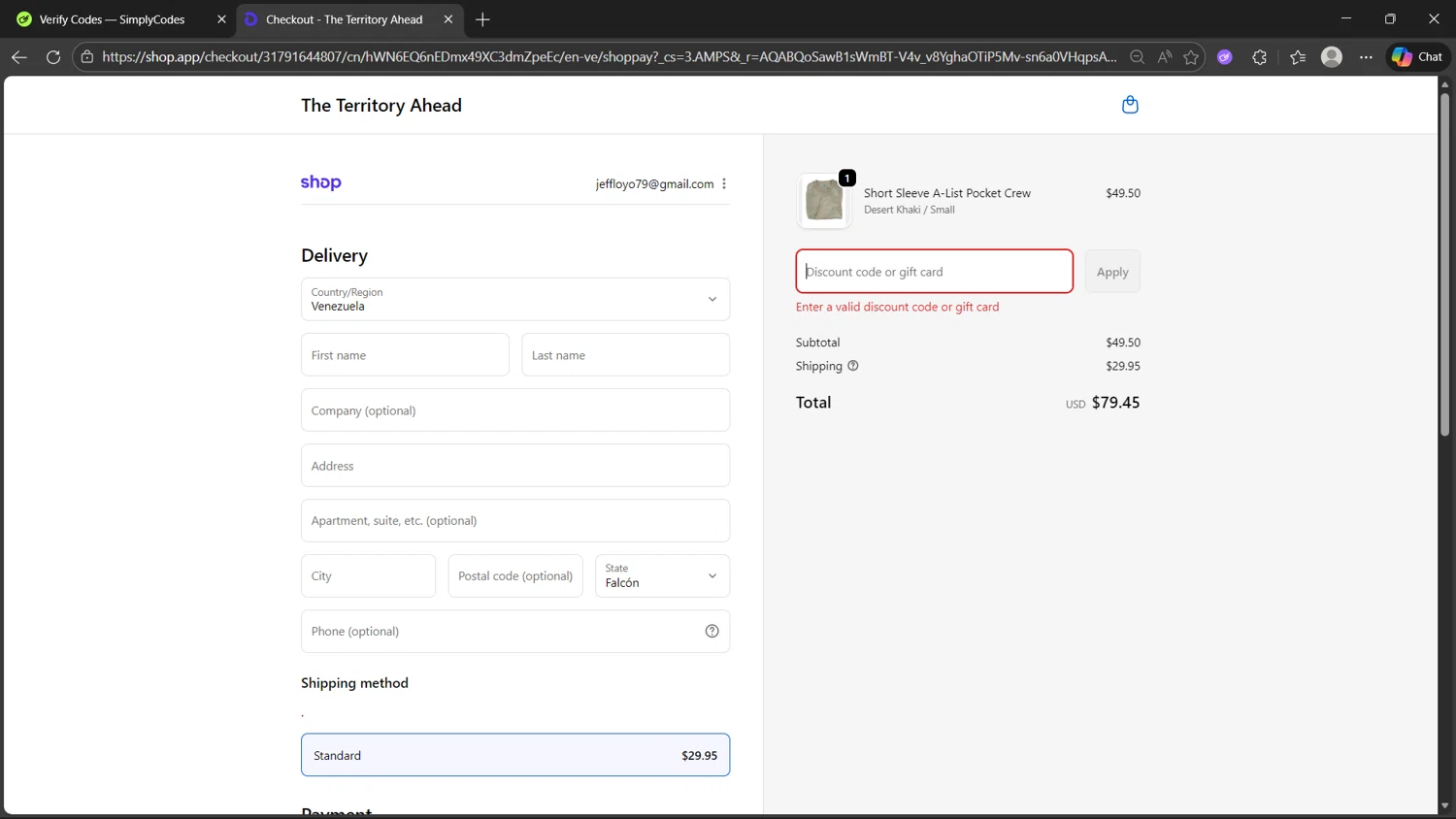The width and height of the screenshot is (1456, 819).
Task: Click the Apply discount button
Action: 1112,272
